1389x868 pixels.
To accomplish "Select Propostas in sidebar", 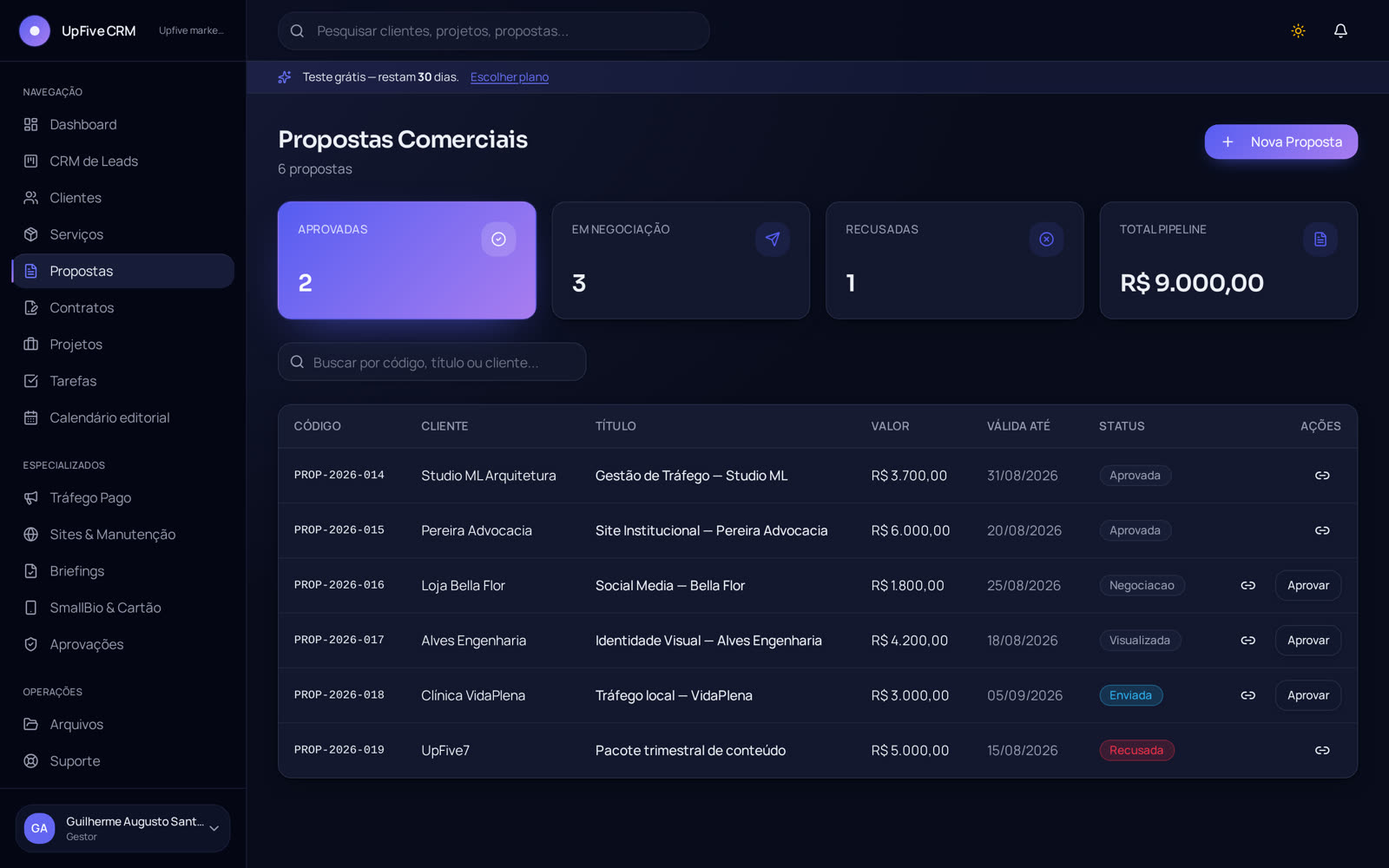I will (122, 271).
